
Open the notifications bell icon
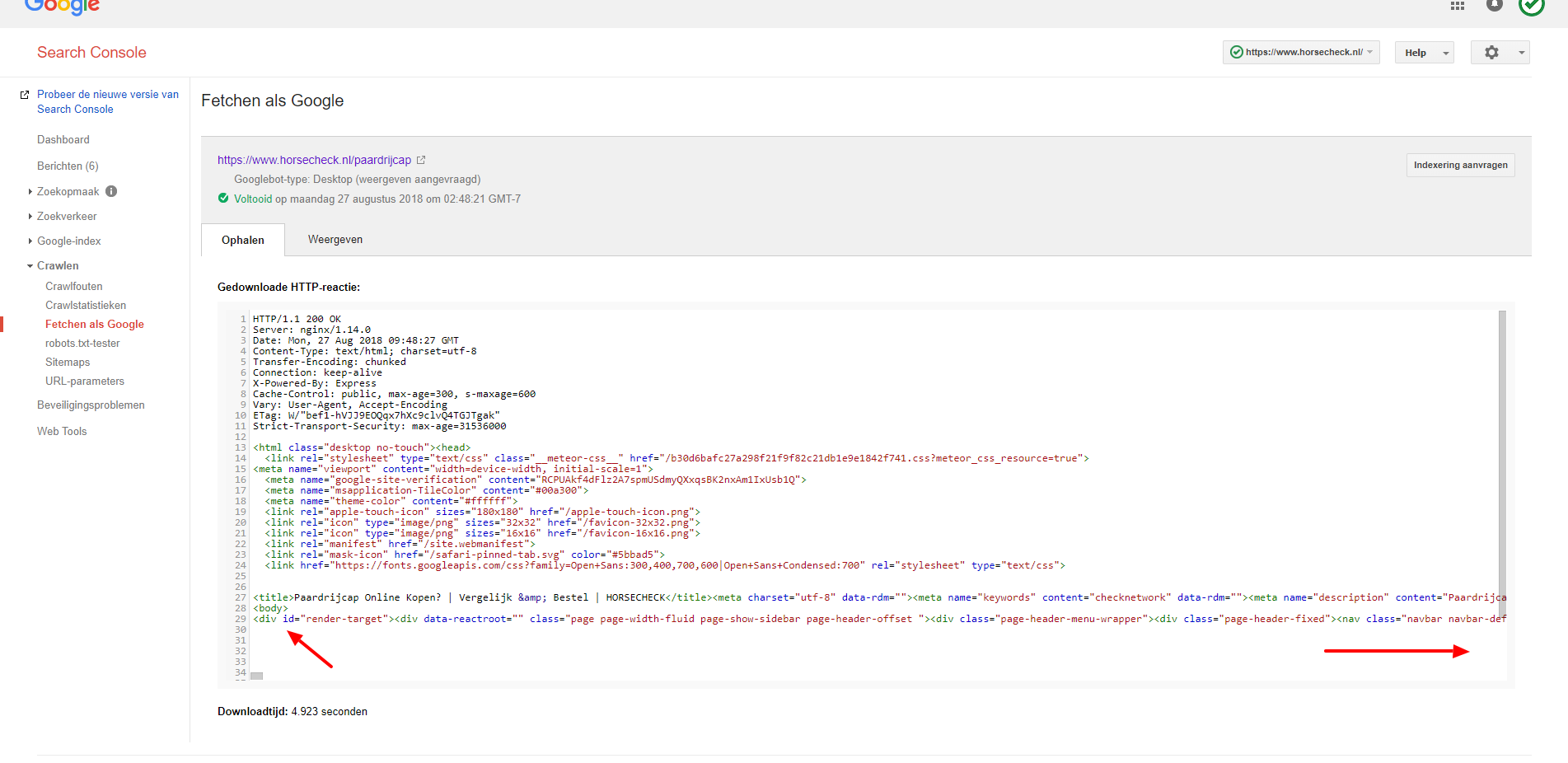point(1495,5)
